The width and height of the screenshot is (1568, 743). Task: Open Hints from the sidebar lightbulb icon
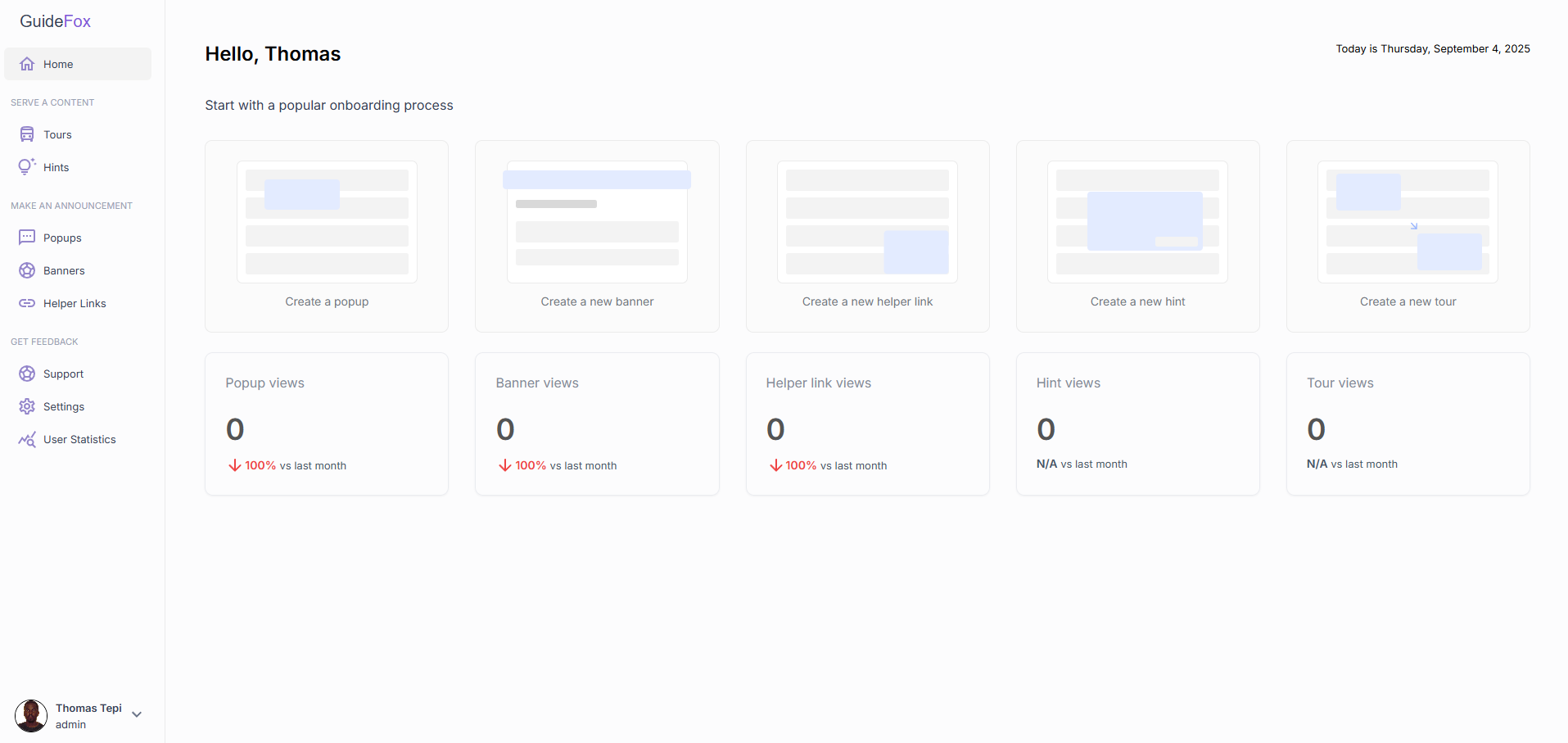(27, 166)
